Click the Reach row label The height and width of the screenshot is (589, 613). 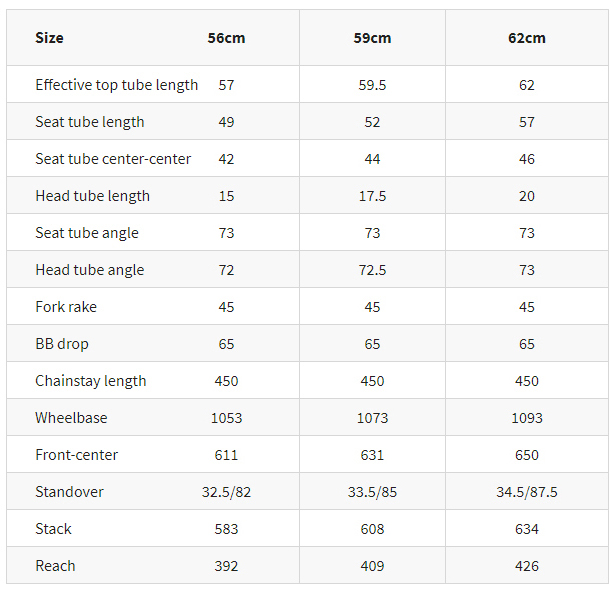pyautogui.click(x=55, y=566)
